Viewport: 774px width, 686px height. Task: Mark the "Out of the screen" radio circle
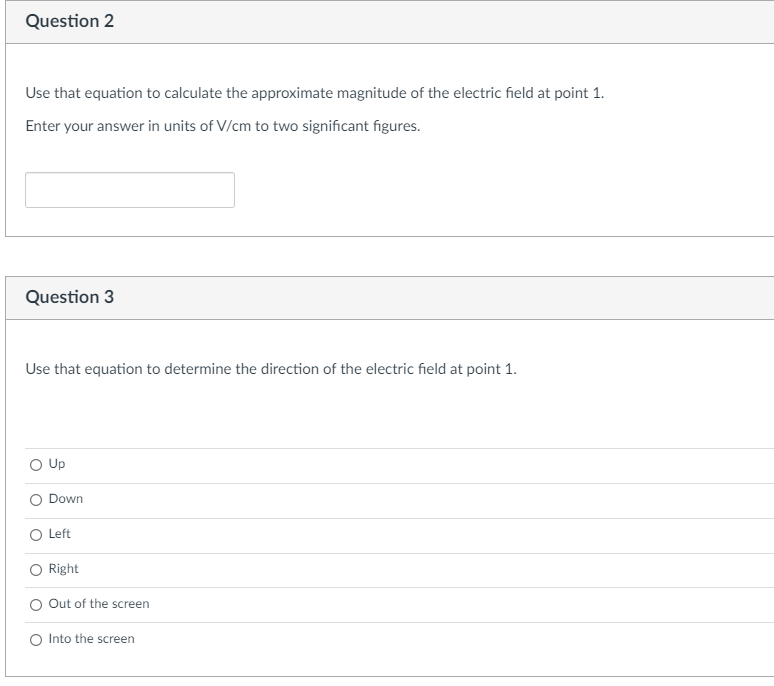point(36,605)
